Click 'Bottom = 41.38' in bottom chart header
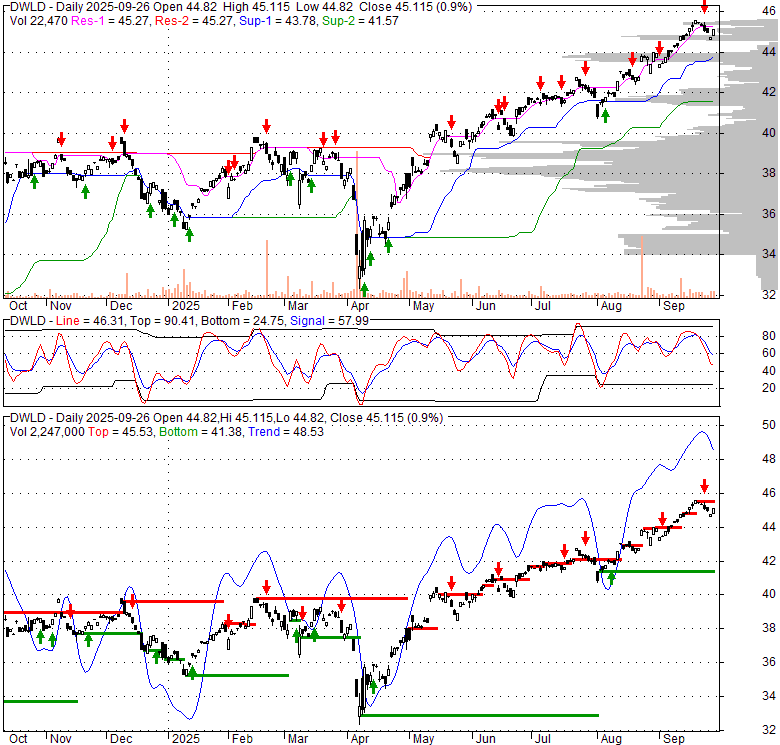The image size is (780, 745). coord(200,432)
